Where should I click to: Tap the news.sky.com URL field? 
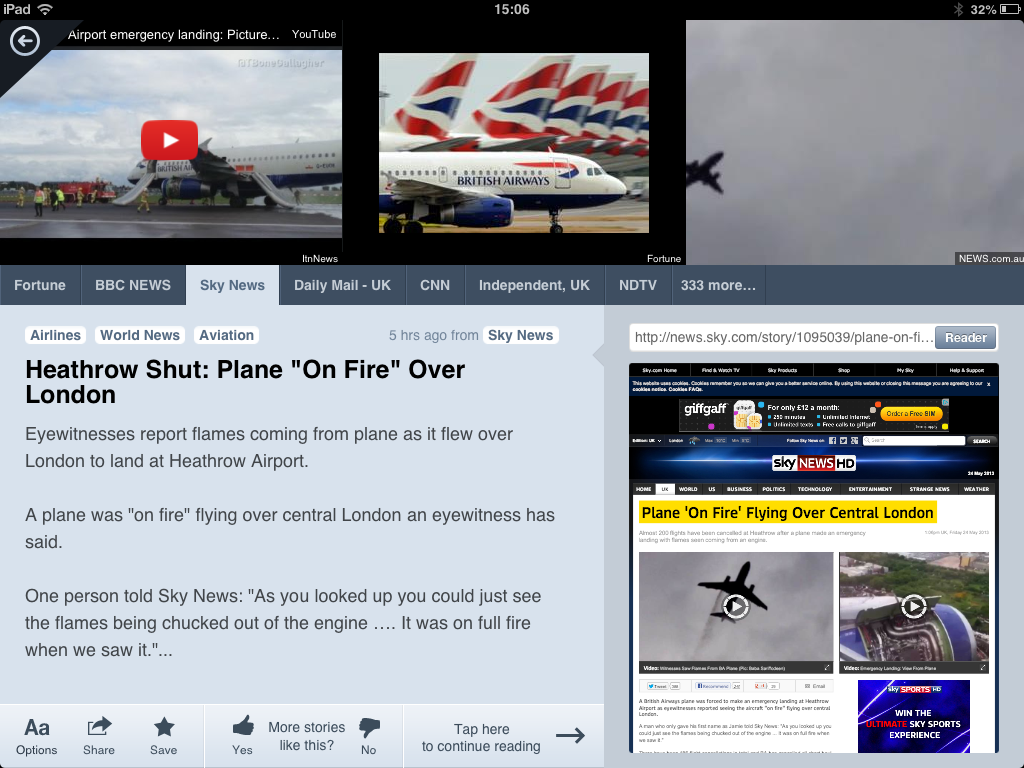[x=783, y=338]
